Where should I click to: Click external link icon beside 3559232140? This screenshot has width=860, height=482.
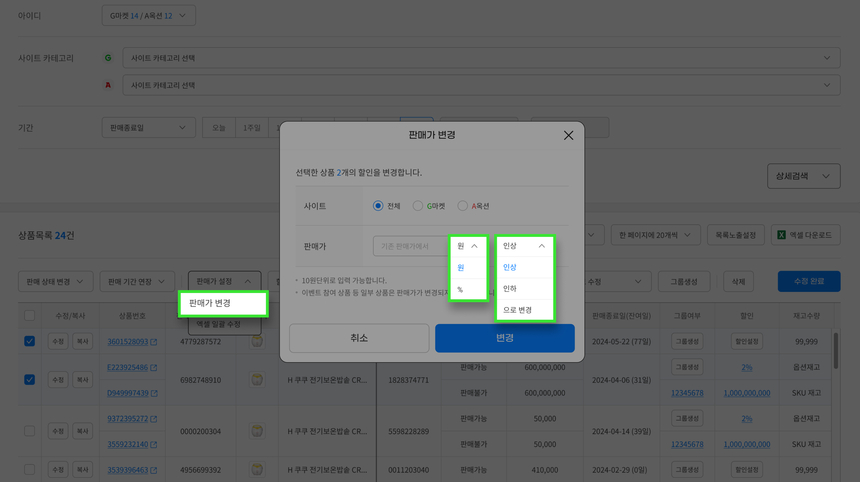point(154,444)
